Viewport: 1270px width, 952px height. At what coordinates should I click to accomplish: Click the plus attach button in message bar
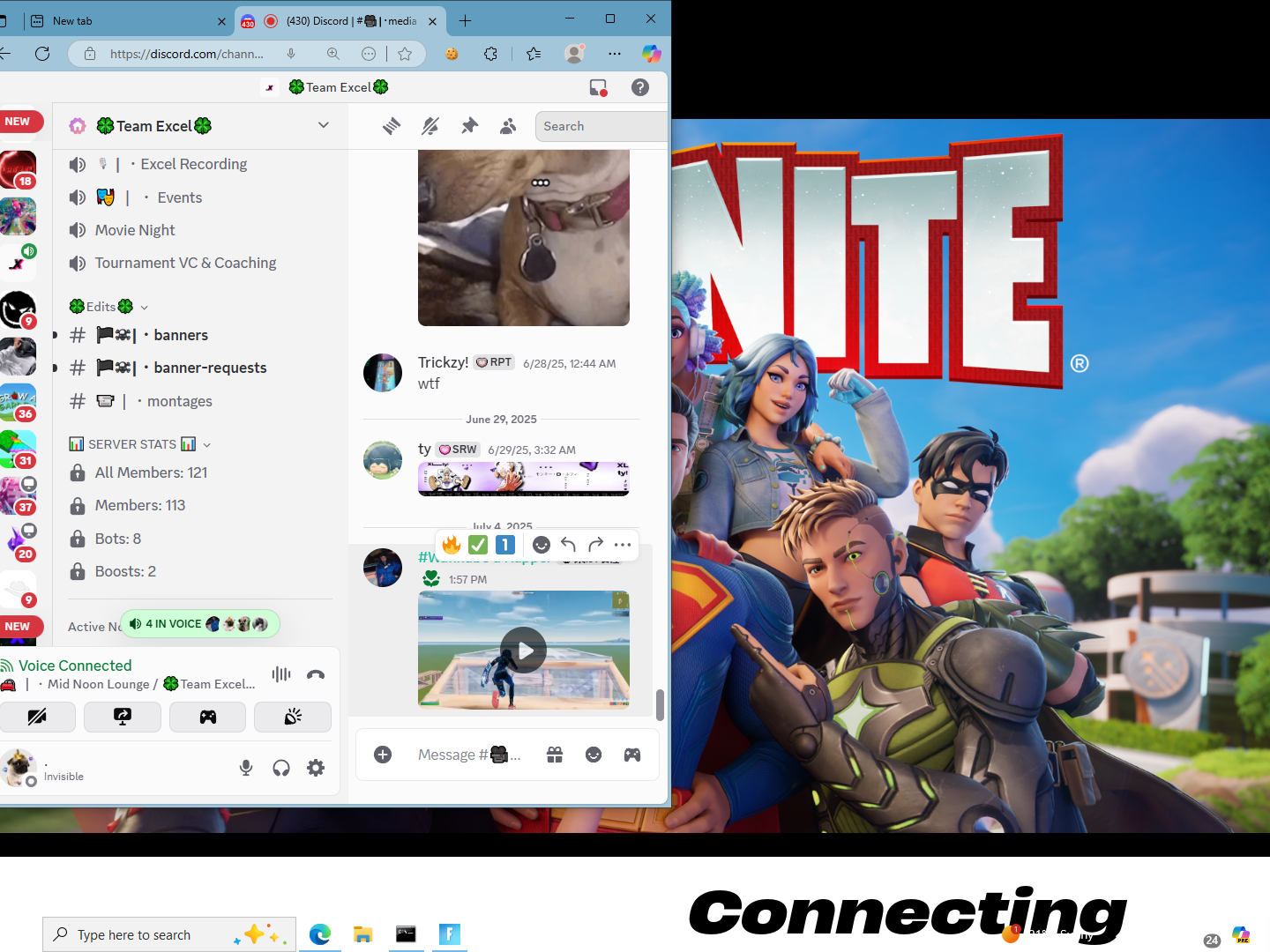[x=383, y=755]
